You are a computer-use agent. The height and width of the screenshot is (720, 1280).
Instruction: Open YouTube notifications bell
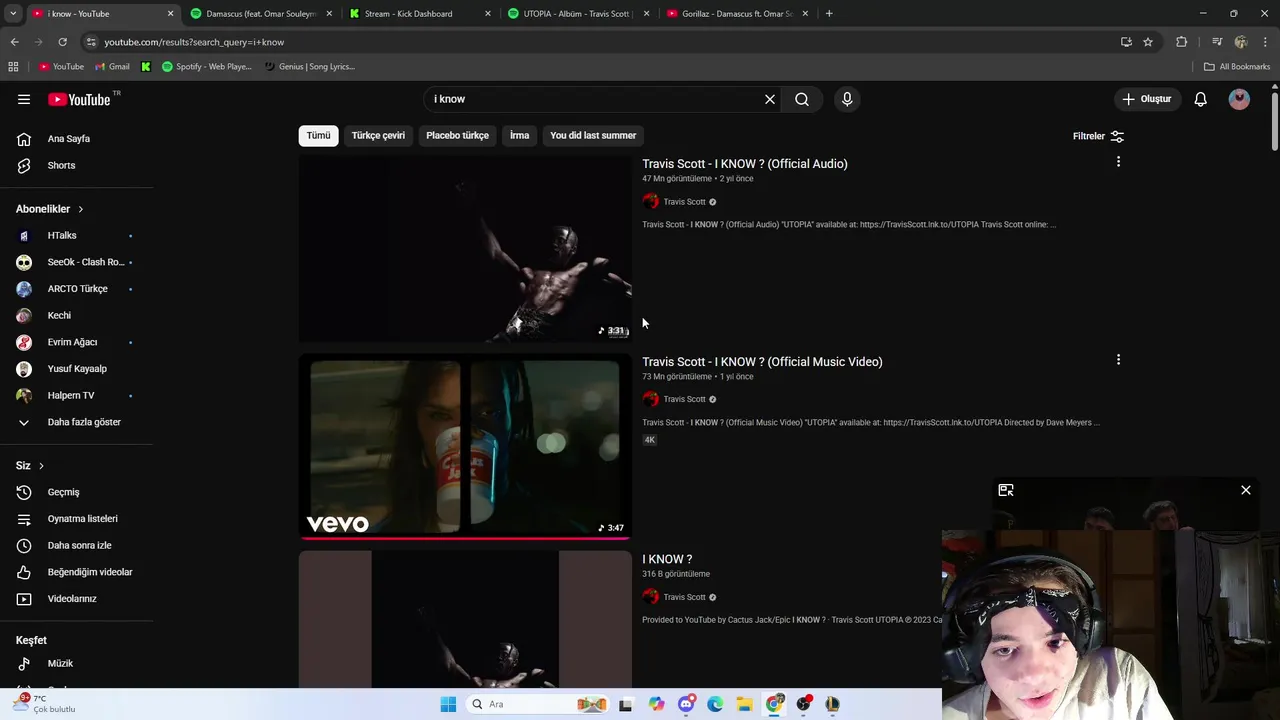coord(1201,99)
